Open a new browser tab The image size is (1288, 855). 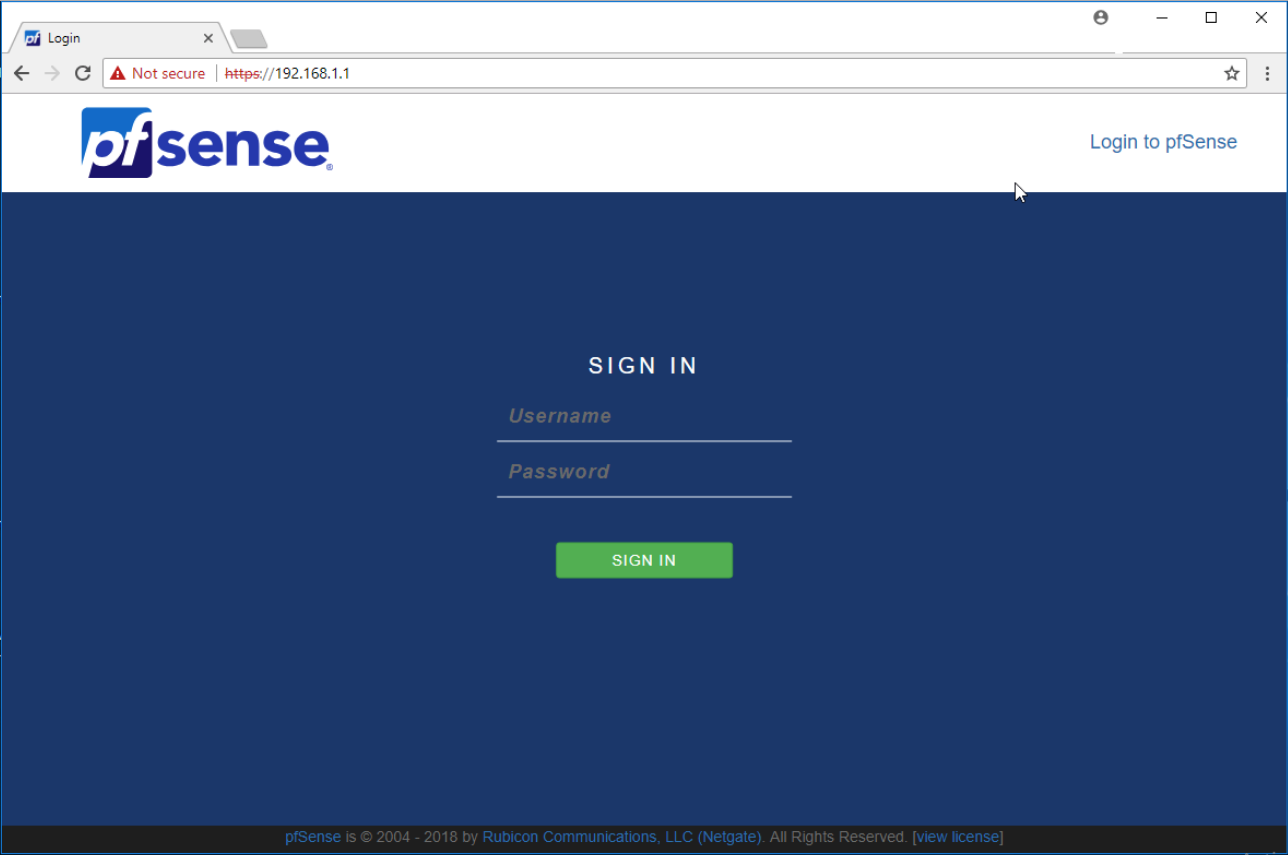point(248,39)
